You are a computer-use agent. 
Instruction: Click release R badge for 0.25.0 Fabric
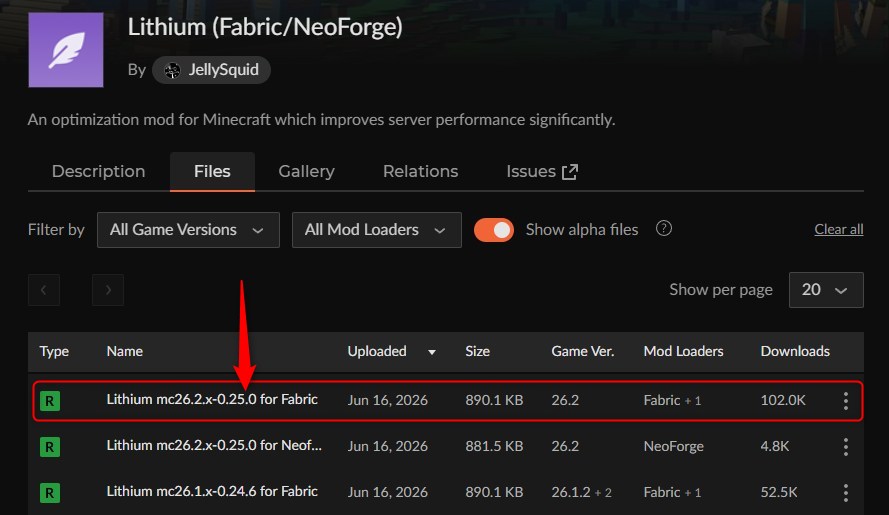(x=50, y=401)
